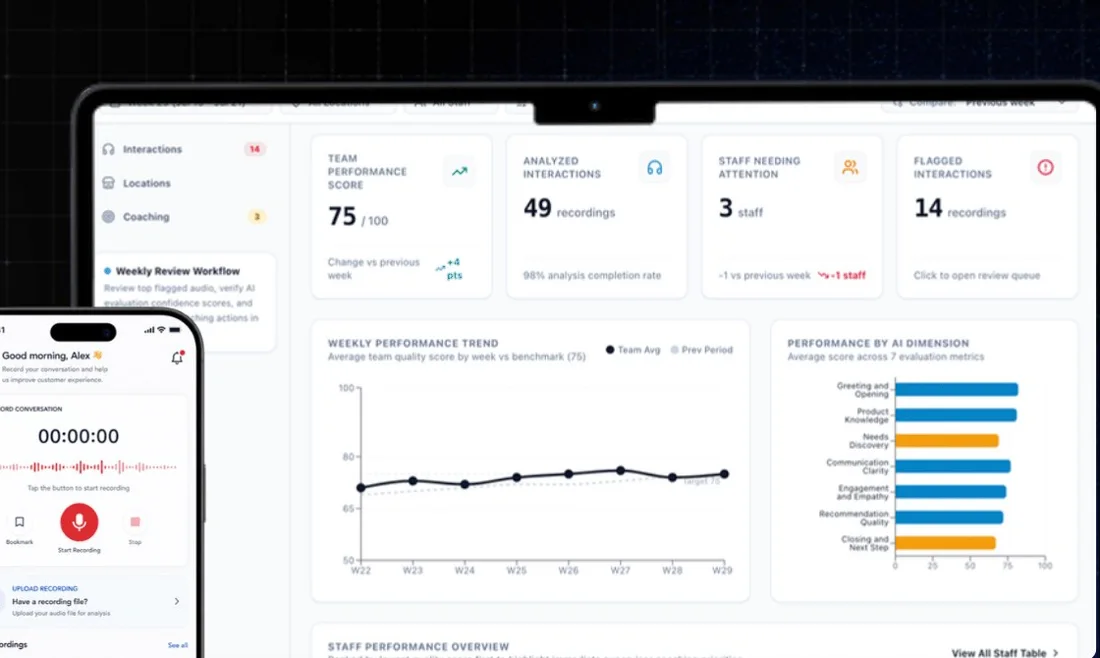Click the Weekly Performance Trend heading

[x=413, y=343]
